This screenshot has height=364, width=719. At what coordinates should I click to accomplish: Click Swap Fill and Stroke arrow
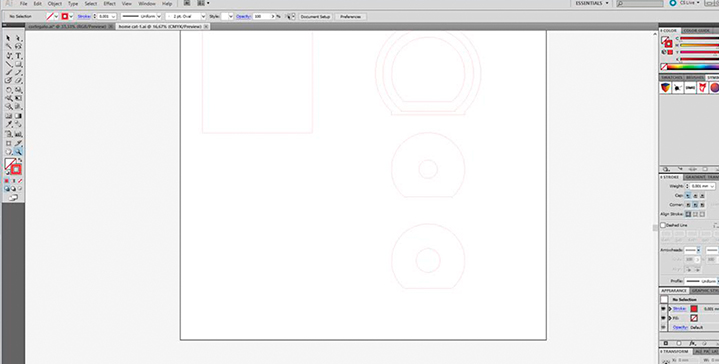(x=20, y=160)
